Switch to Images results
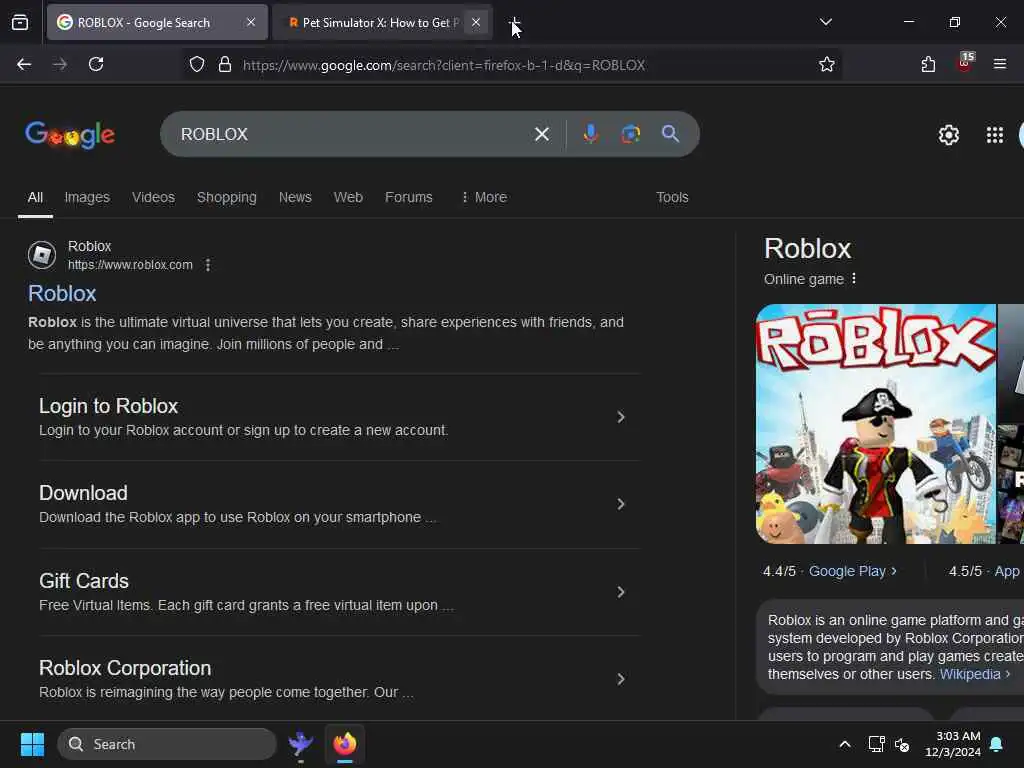 (x=87, y=197)
